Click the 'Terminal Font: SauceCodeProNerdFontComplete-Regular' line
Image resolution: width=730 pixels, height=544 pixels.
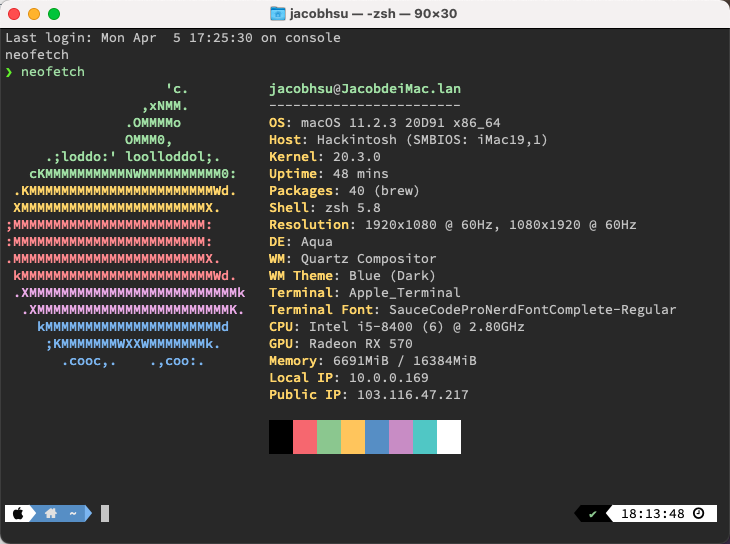[x=473, y=310]
